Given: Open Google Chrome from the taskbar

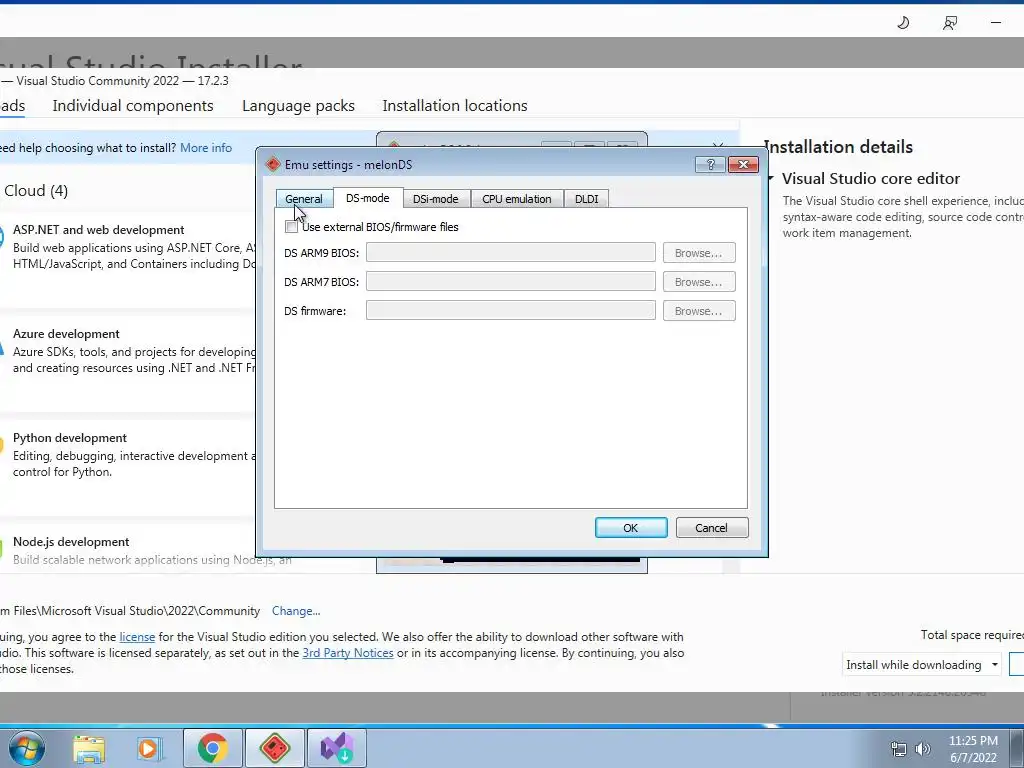Looking at the screenshot, I should click(213, 748).
